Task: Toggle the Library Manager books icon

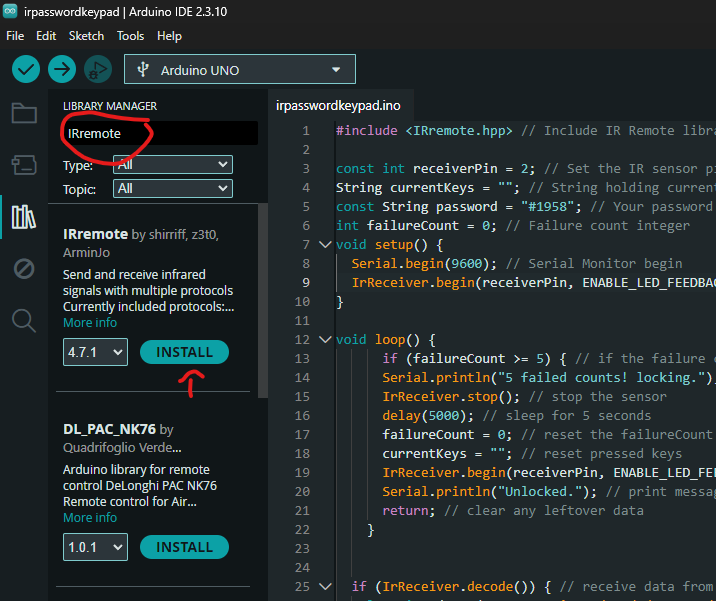Action: coord(24,217)
